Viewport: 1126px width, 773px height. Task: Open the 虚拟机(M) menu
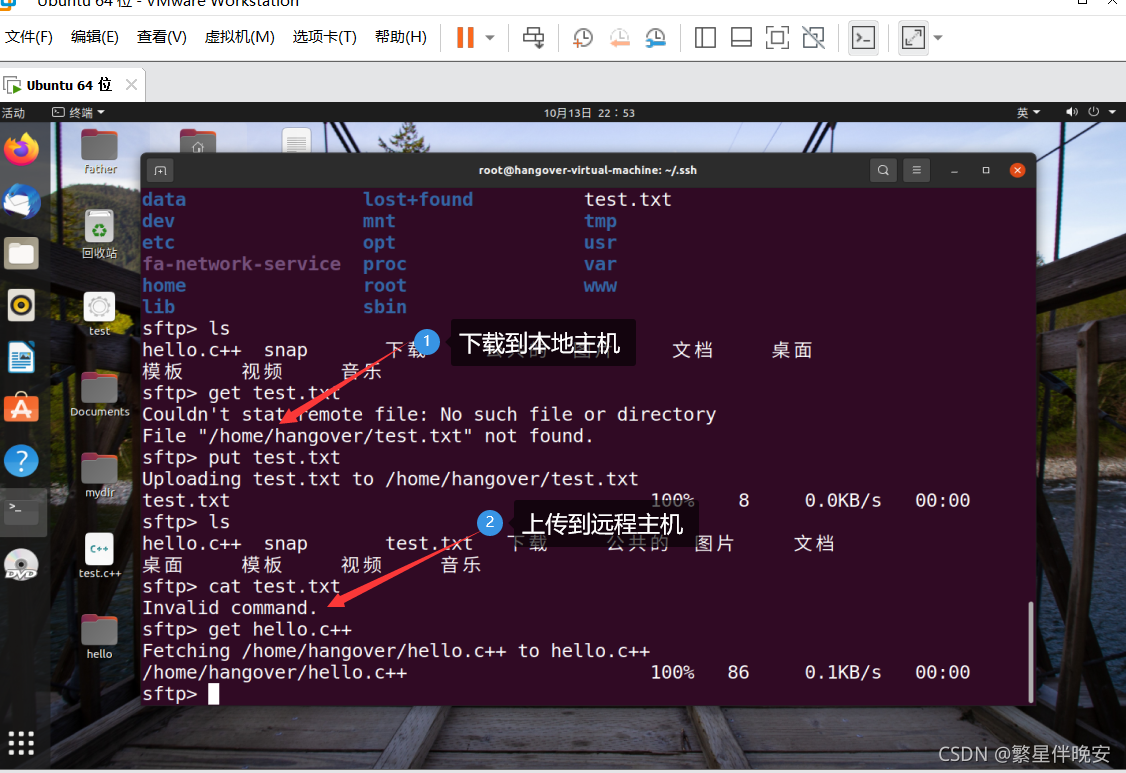tap(239, 37)
